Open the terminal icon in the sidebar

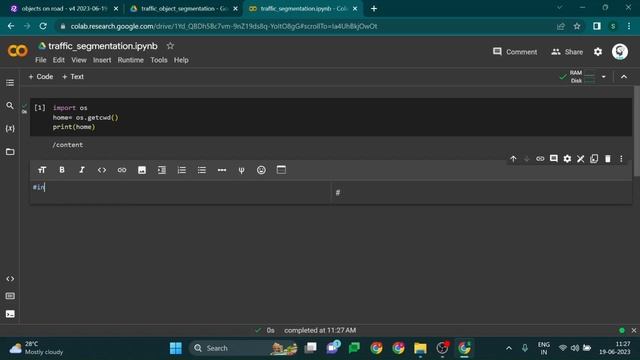10,314
